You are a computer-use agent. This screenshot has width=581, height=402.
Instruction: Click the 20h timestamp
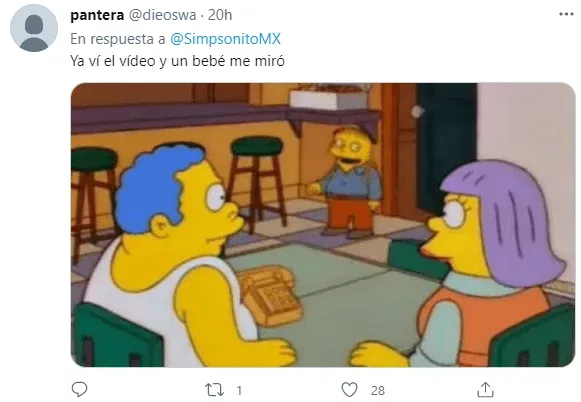tap(220, 15)
